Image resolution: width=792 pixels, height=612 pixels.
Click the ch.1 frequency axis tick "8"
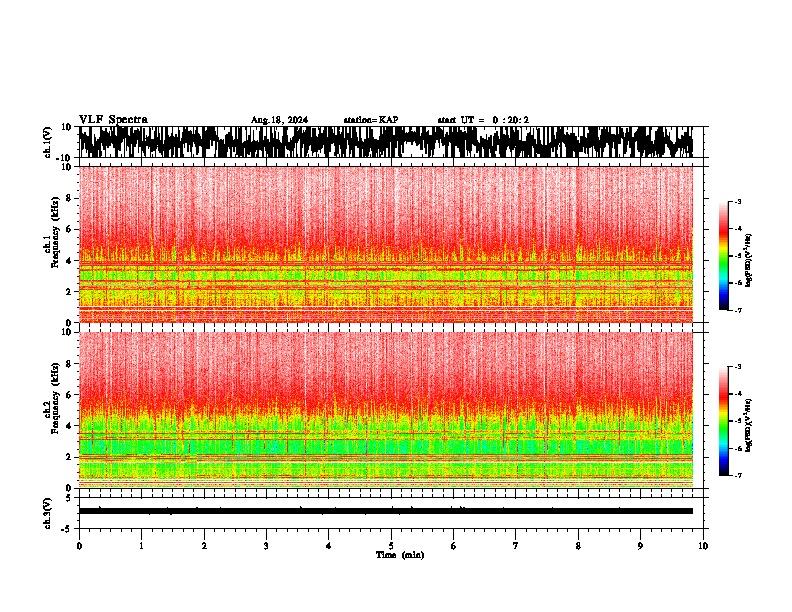69,198
